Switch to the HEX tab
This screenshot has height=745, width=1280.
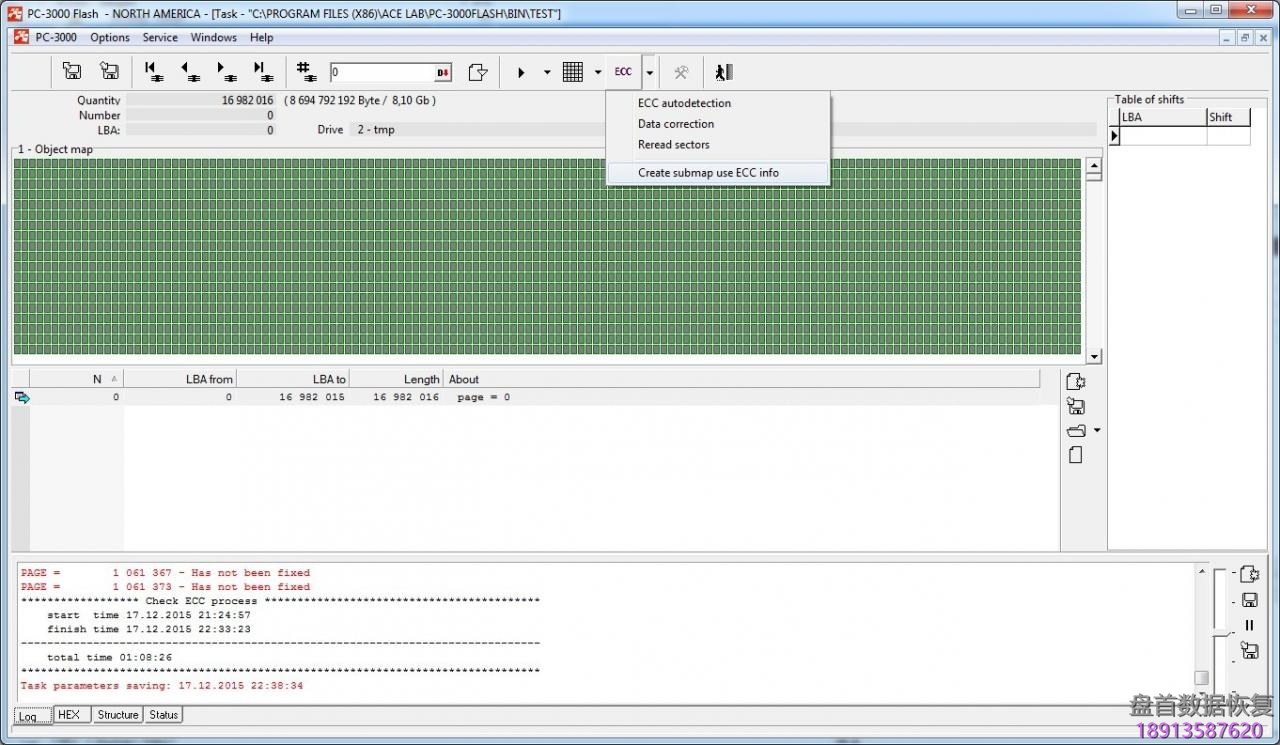coord(68,715)
